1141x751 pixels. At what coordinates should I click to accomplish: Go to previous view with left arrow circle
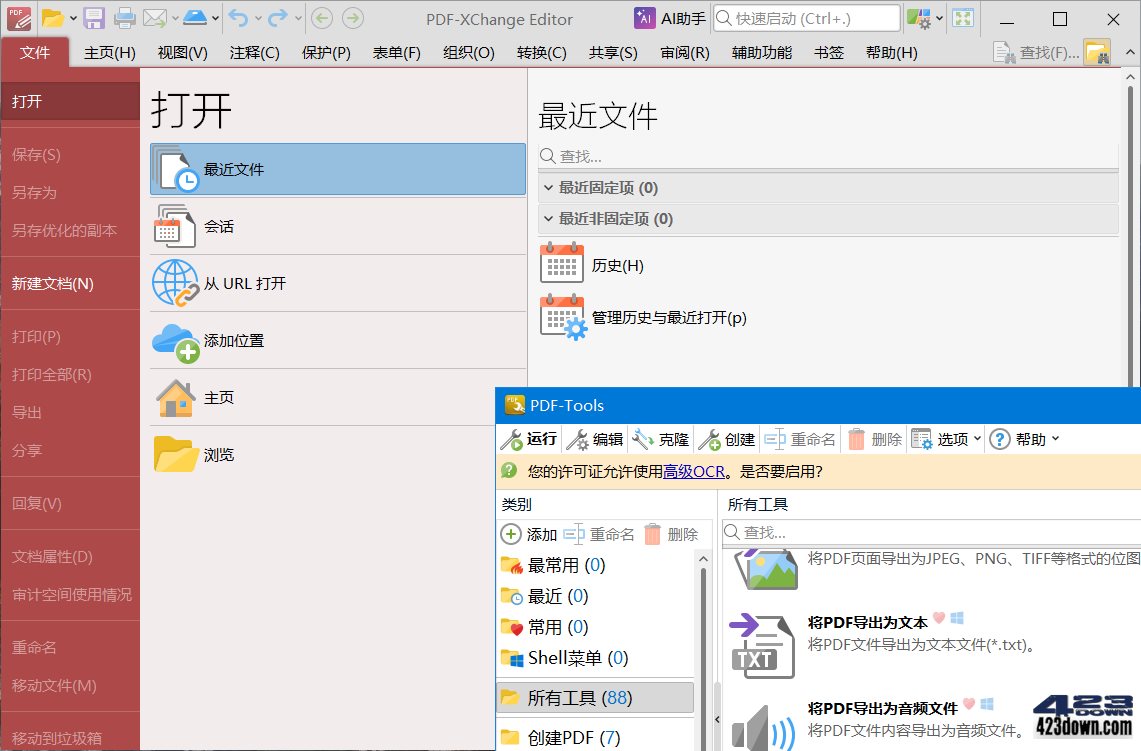(x=322, y=17)
